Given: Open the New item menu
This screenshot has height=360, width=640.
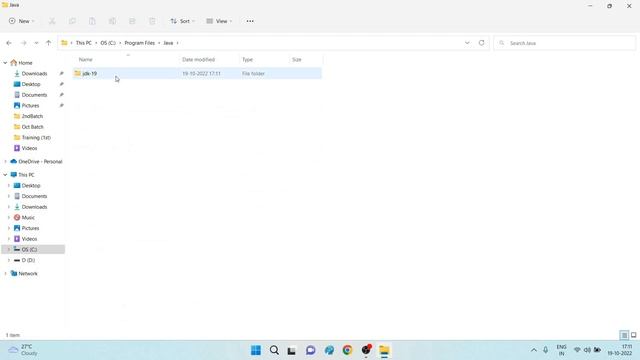Looking at the screenshot, I should coord(21,21).
